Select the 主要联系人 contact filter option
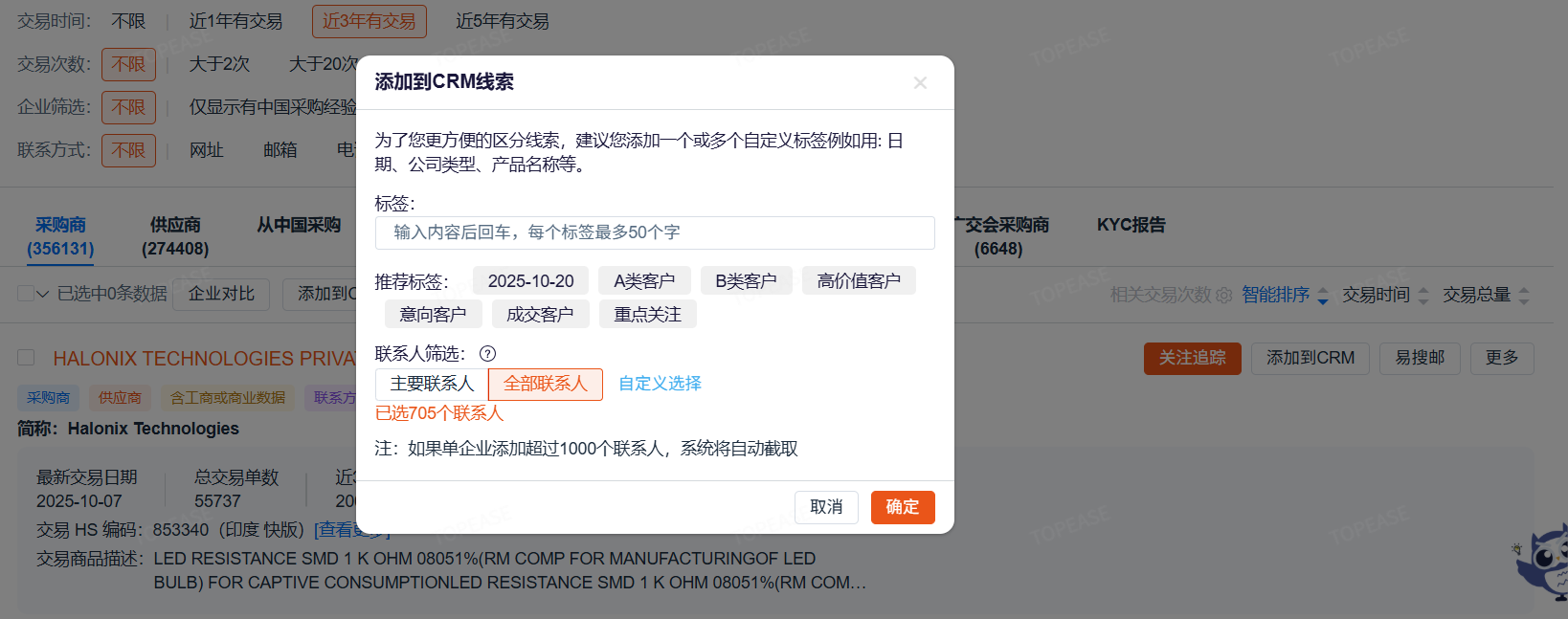This screenshot has height=619, width=1568. pyautogui.click(x=432, y=384)
